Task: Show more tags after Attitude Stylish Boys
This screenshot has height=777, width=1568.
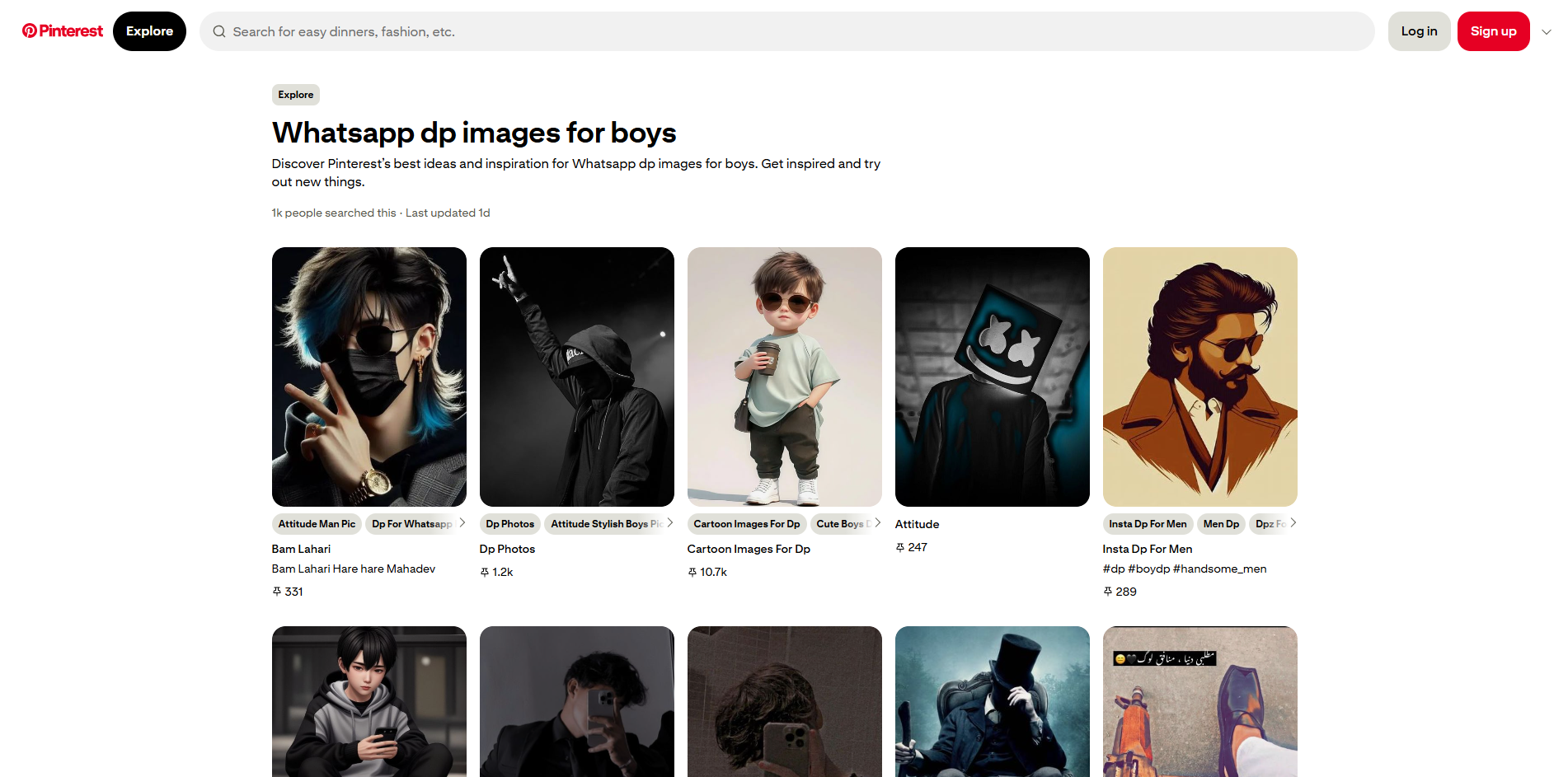Action: [x=669, y=523]
